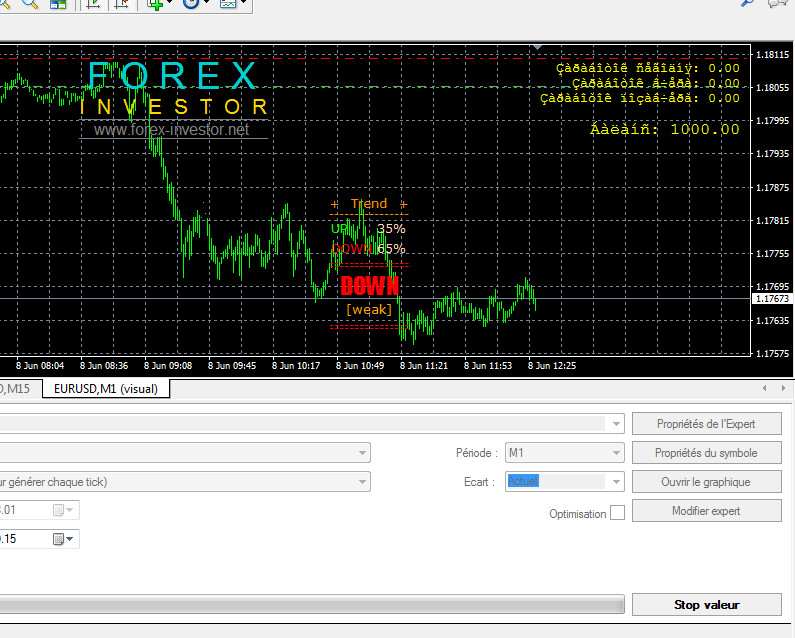Toggle the chart shift icon
The height and width of the screenshot is (638, 795).
click(121, 4)
